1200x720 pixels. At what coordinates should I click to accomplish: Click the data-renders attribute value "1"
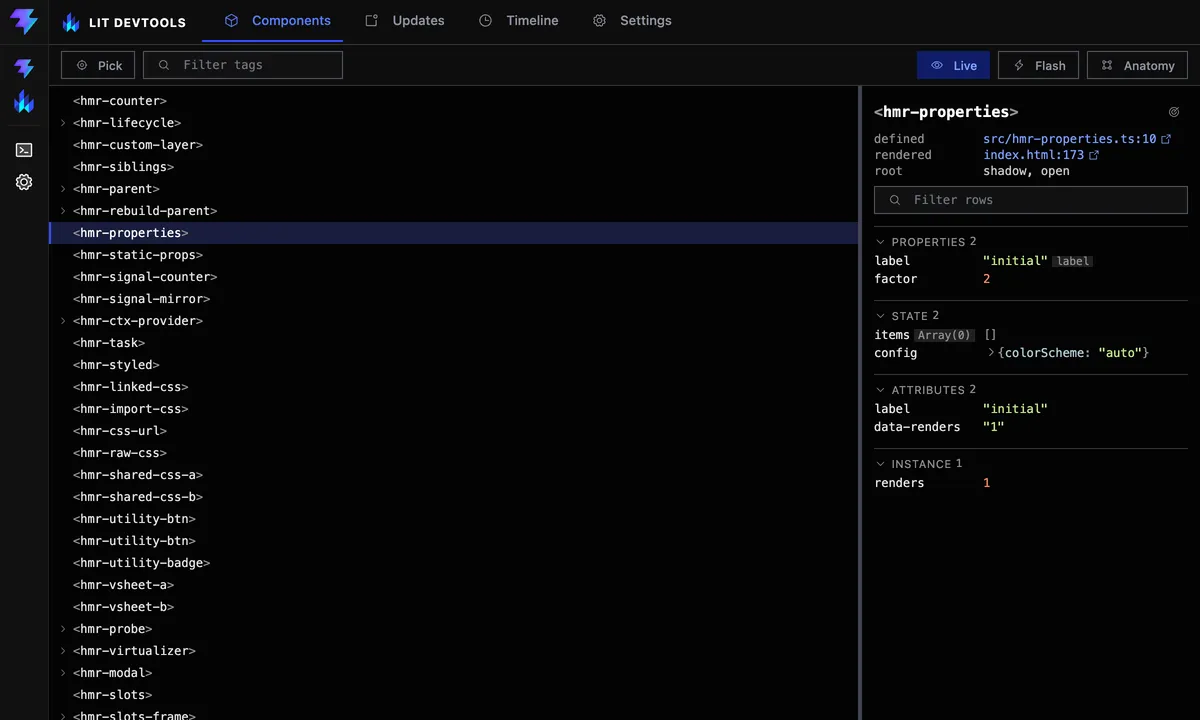click(x=994, y=427)
